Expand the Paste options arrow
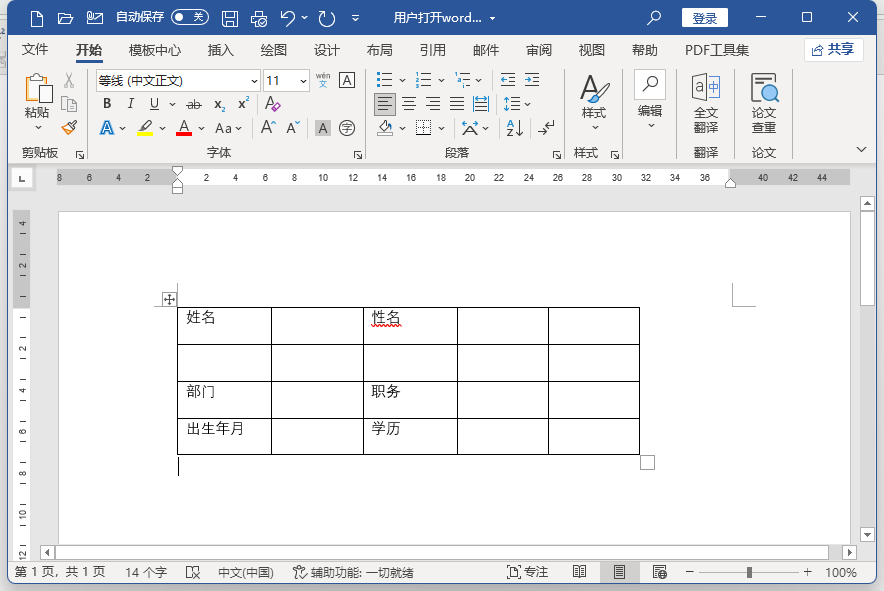 point(38,128)
